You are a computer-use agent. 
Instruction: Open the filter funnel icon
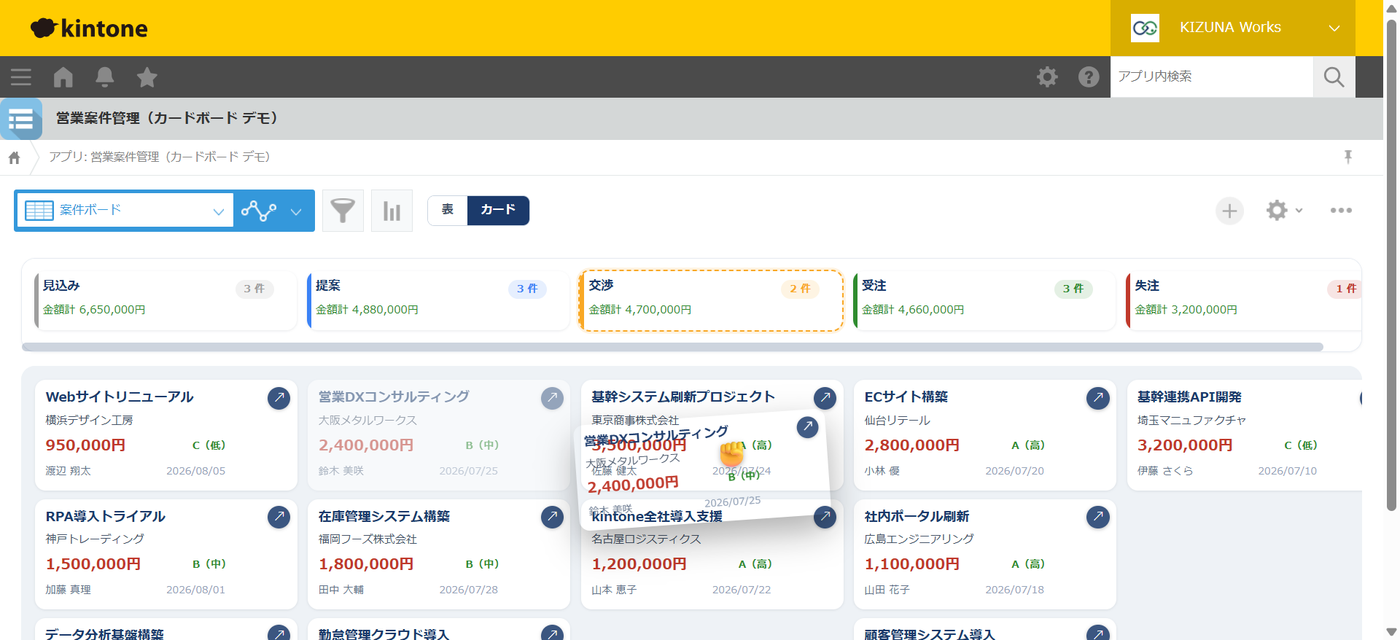343,211
